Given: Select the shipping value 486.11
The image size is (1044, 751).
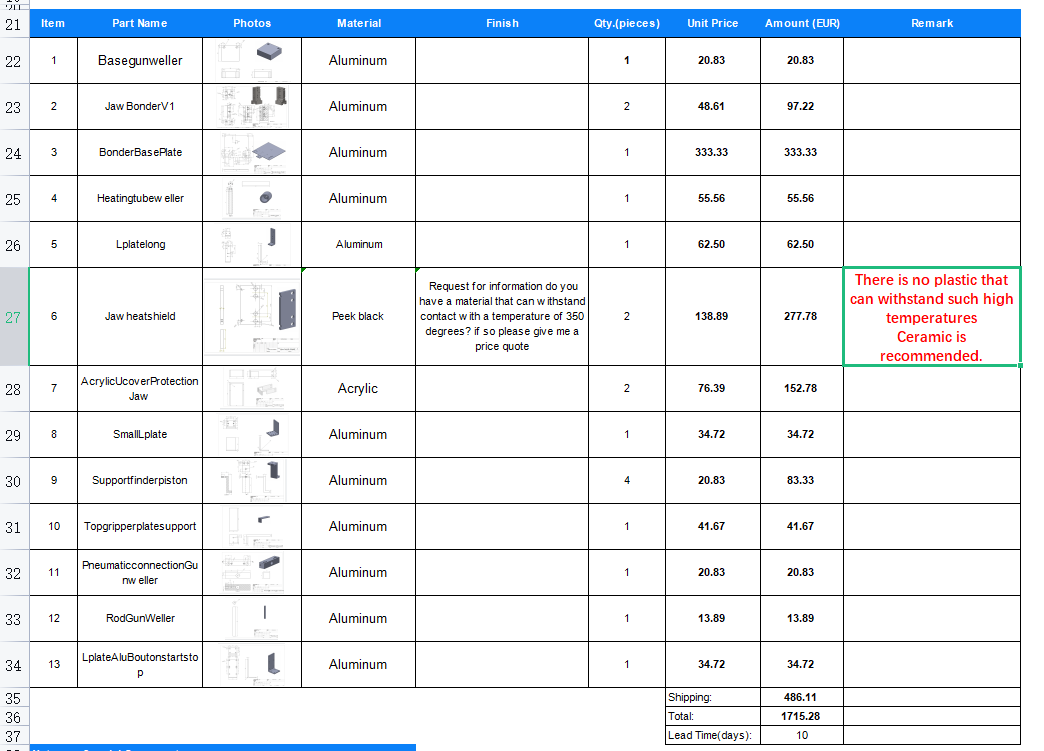Looking at the screenshot, I should pos(802,697).
